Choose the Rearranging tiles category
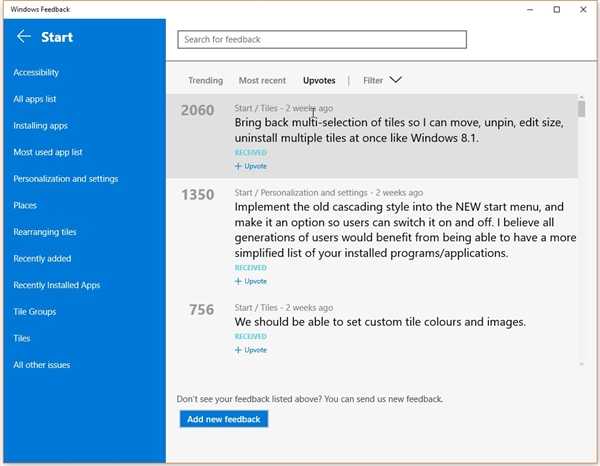 [x=45, y=232]
